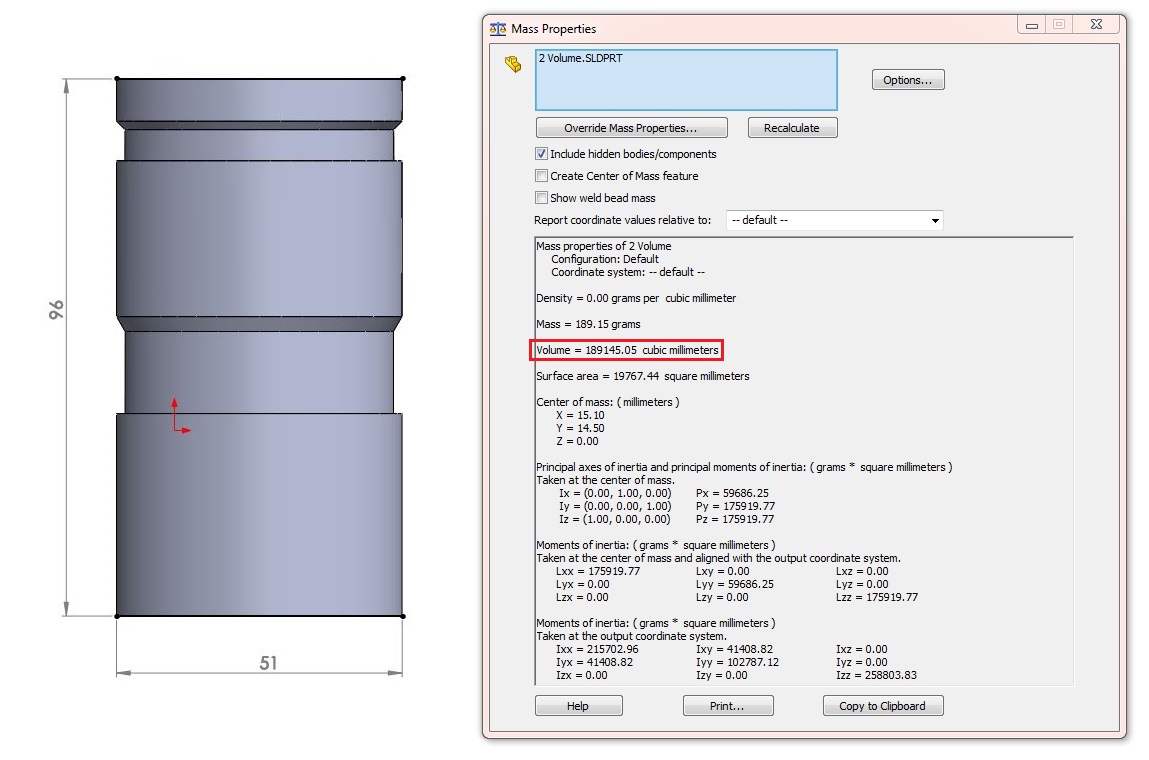
Task: Click 'Surface area = 19767.44' line
Action: coord(643,376)
